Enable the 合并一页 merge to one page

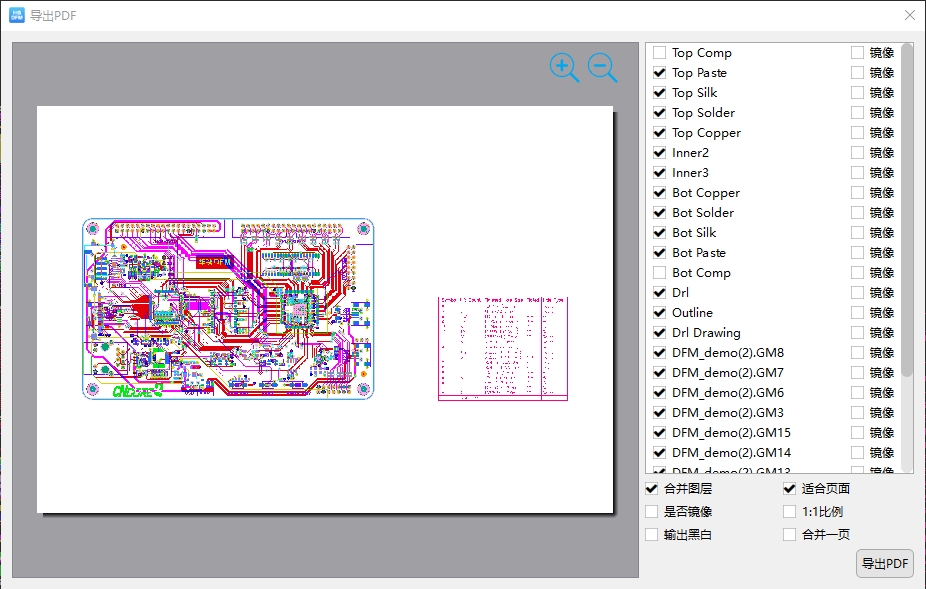(790, 535)
